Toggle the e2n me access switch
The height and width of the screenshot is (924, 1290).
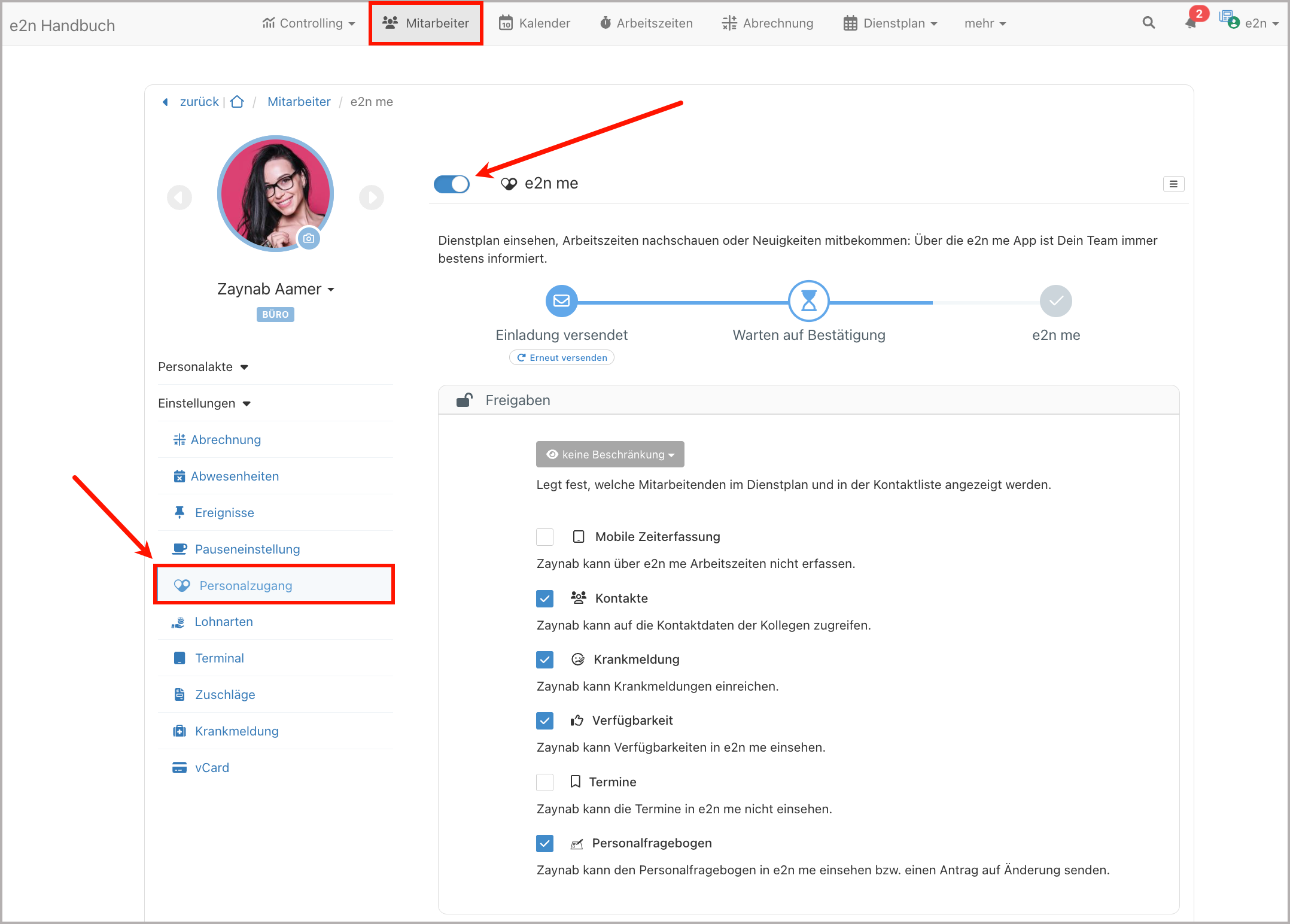click(452, 184)
